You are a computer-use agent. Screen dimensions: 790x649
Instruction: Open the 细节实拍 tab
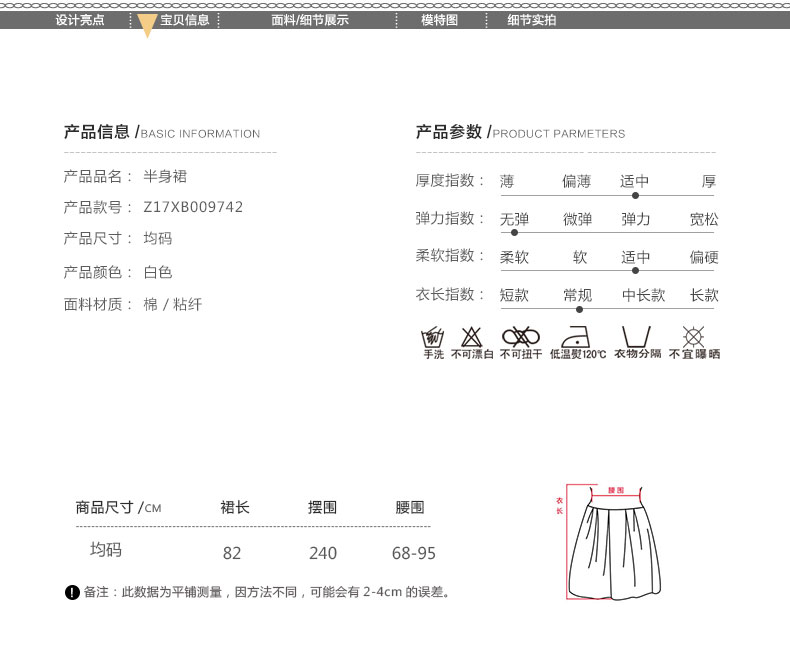tap(532, 20)
